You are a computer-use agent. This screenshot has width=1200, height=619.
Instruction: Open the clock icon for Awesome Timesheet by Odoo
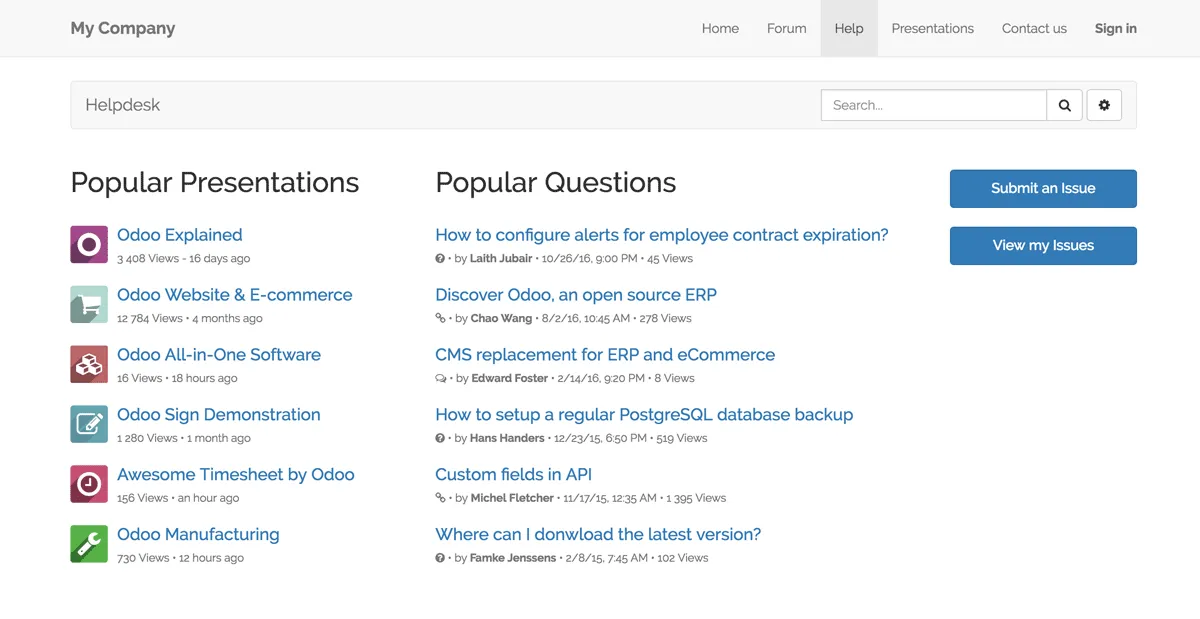click(88, 484)
